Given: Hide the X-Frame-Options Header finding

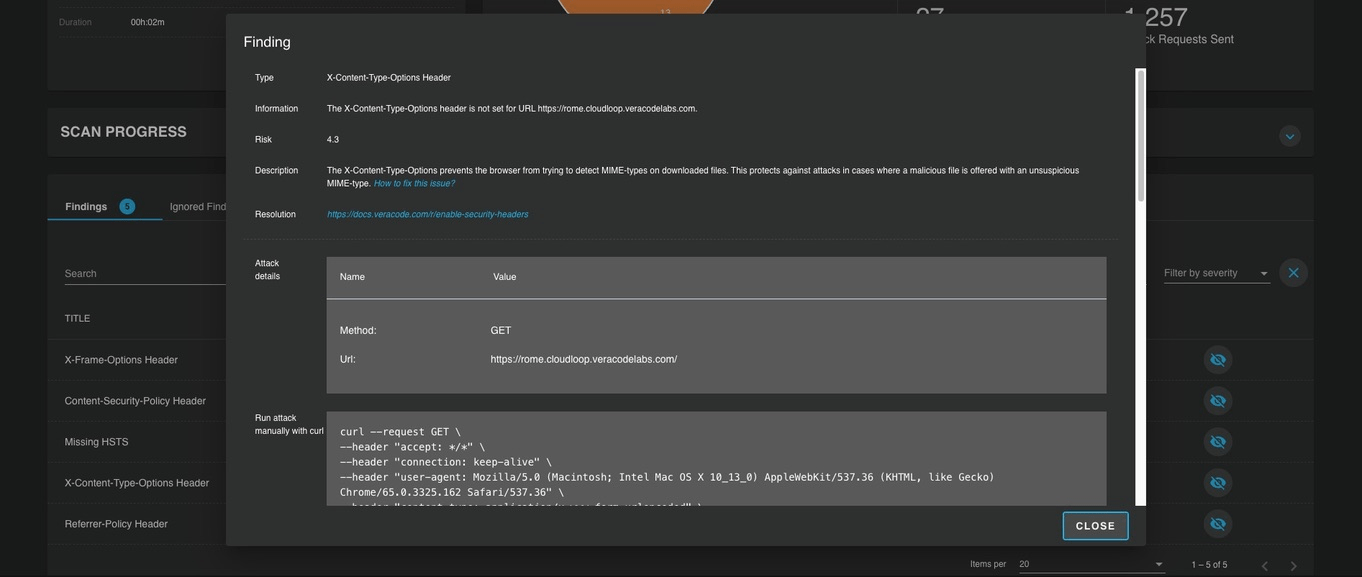Looking at the screenshot, I should click(1217, 360).
